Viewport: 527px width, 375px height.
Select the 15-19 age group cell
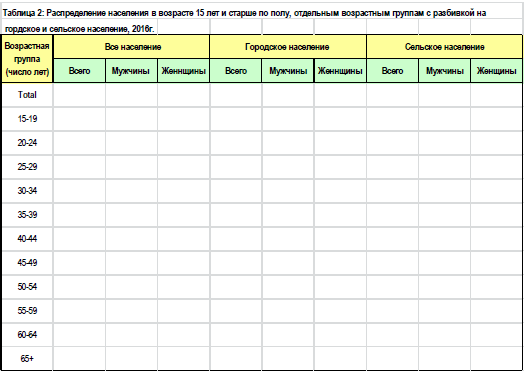[27, 119]
